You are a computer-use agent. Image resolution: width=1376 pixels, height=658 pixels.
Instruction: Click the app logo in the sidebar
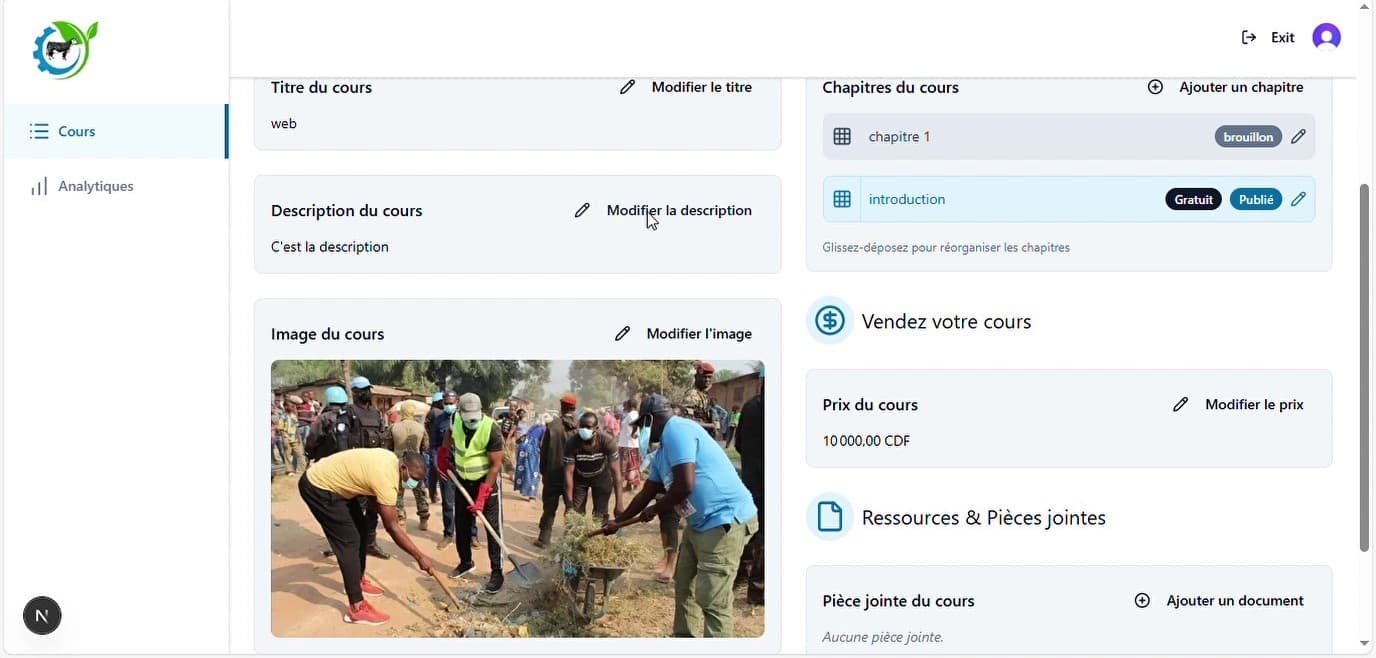click(x=65, y=49)
